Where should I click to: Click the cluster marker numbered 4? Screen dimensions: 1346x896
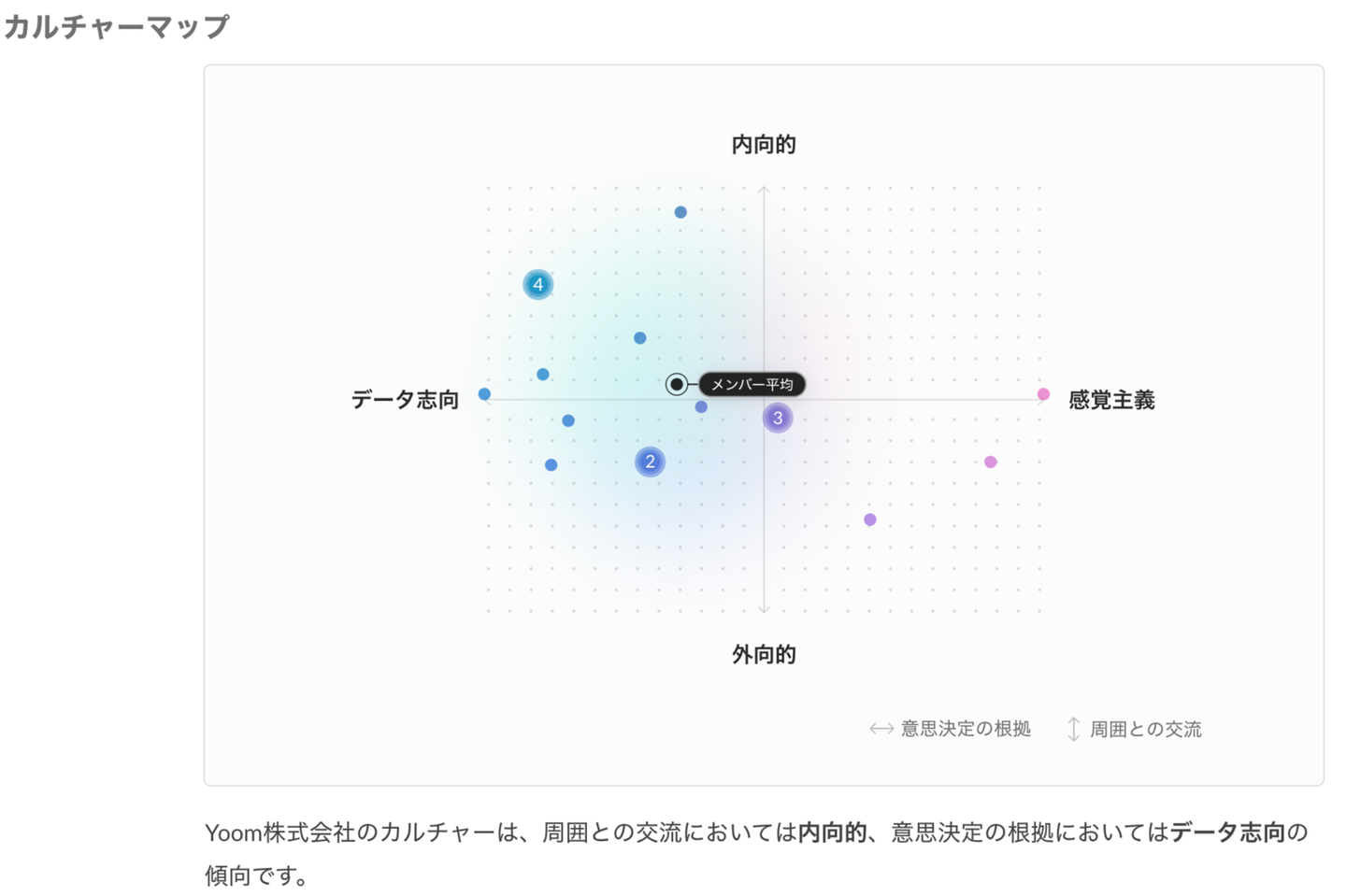537,284
